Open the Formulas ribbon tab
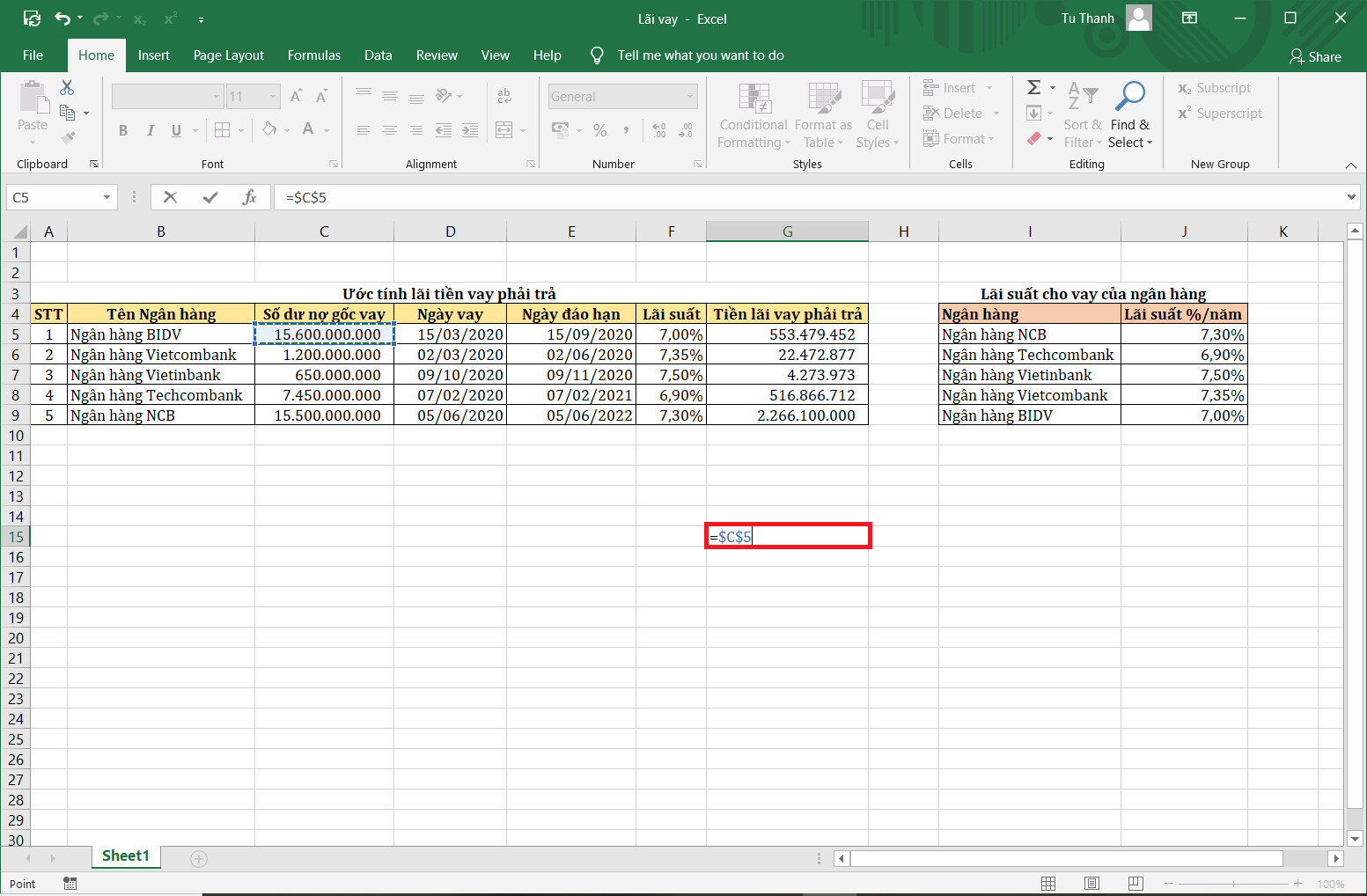 click(313, 55)
